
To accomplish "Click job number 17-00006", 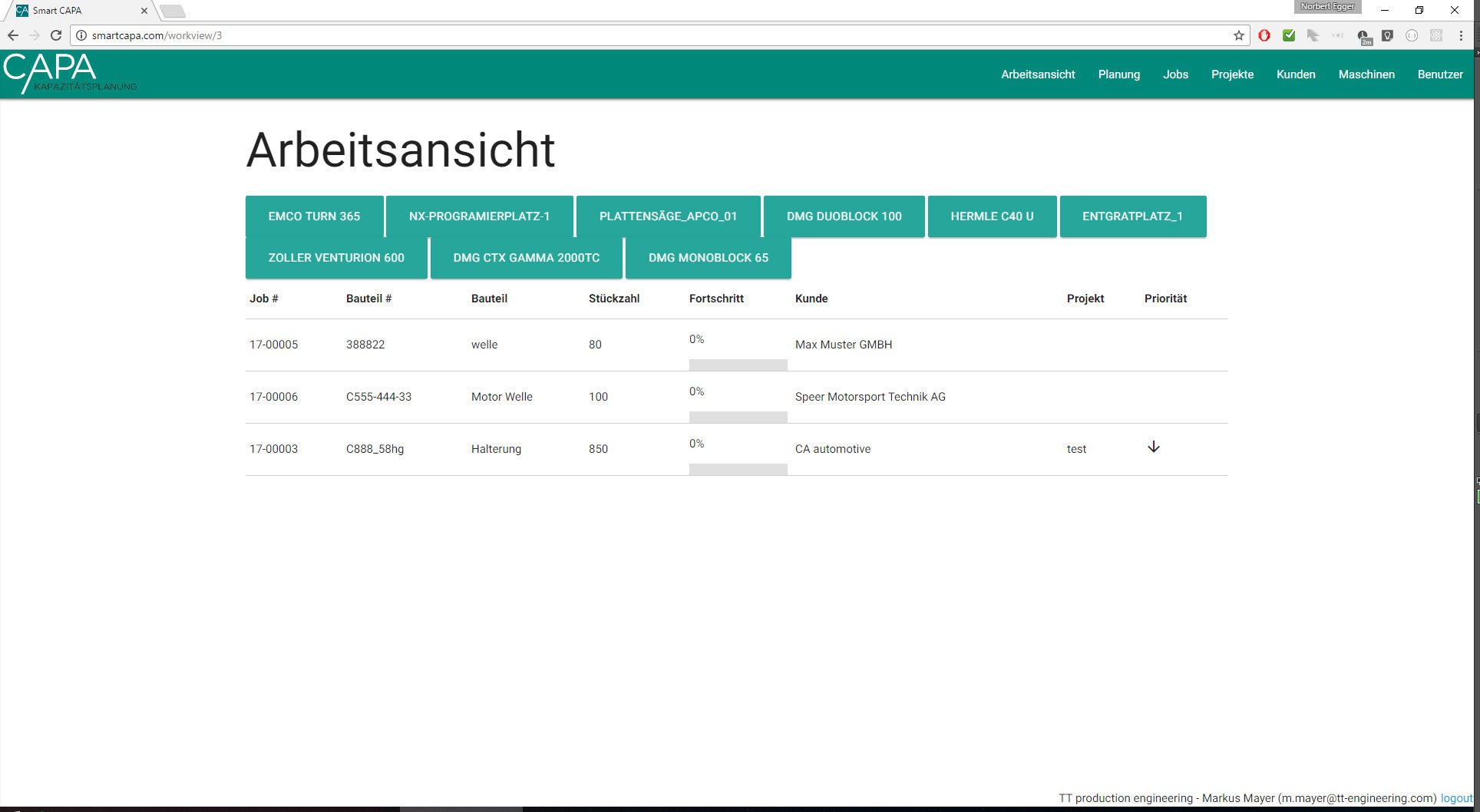I will (273, 397).
